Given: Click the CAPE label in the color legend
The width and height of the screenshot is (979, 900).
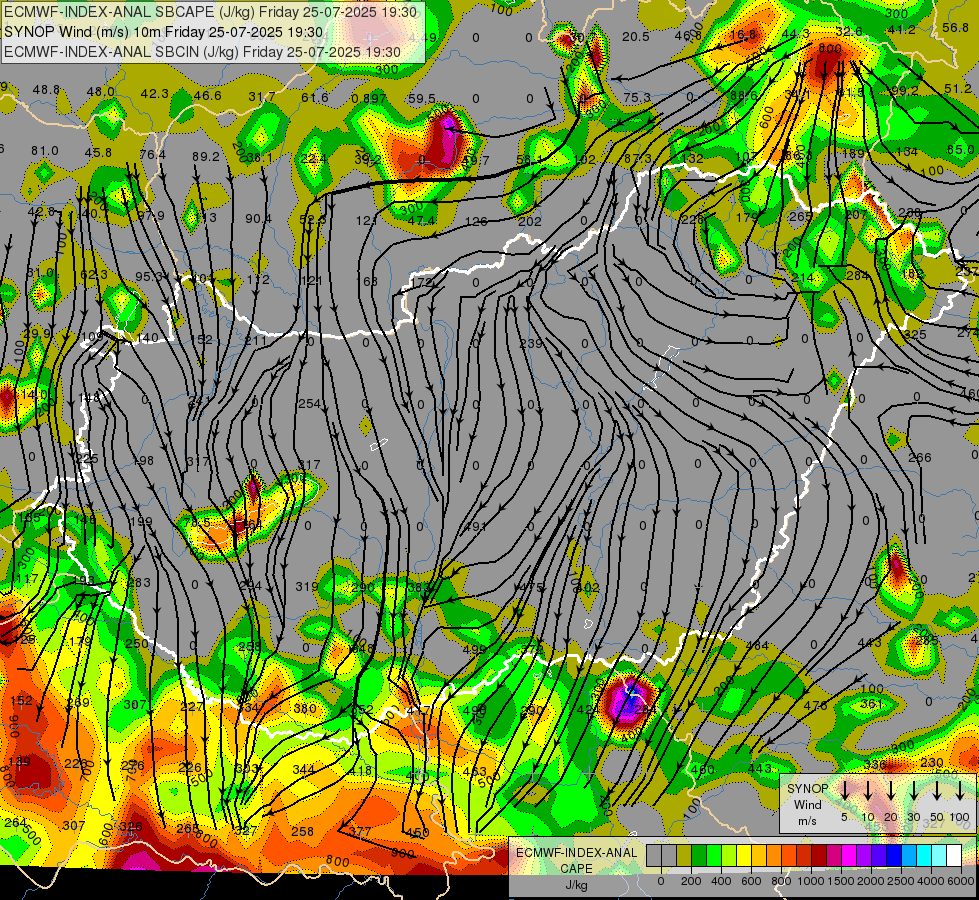Looking at the screenshot, I should [x=576, y=869].
